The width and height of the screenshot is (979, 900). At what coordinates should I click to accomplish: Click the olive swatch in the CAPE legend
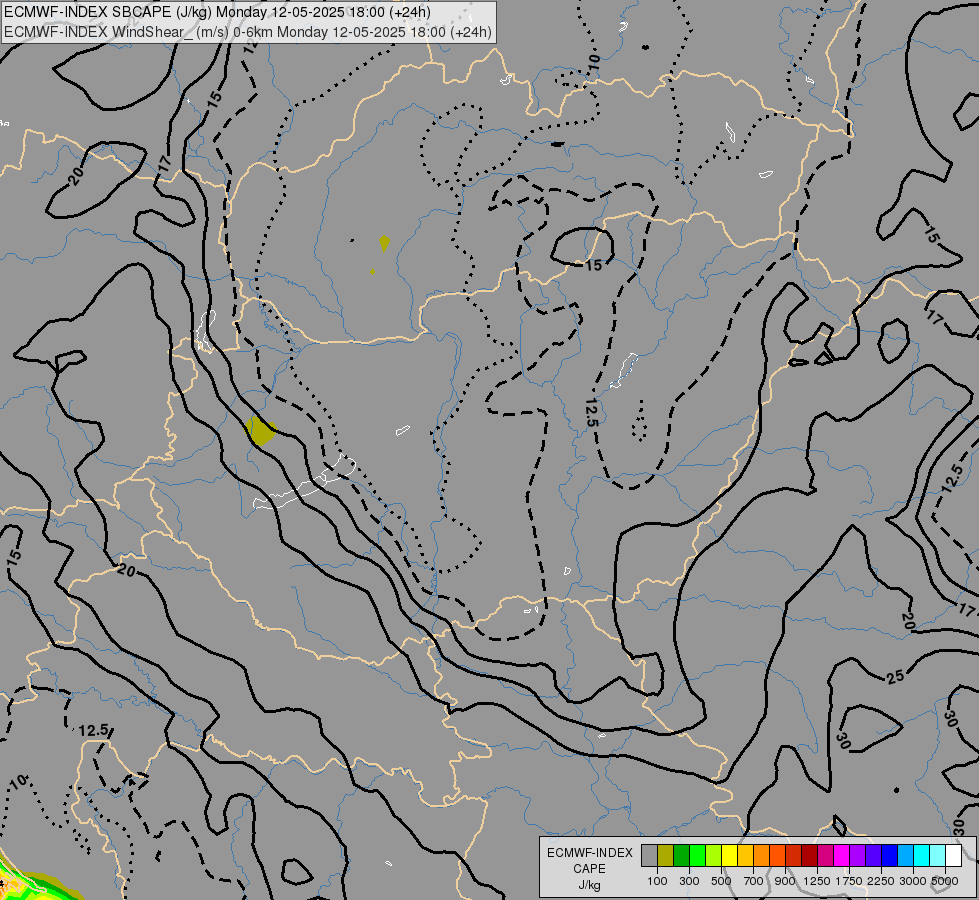[666, 856]
